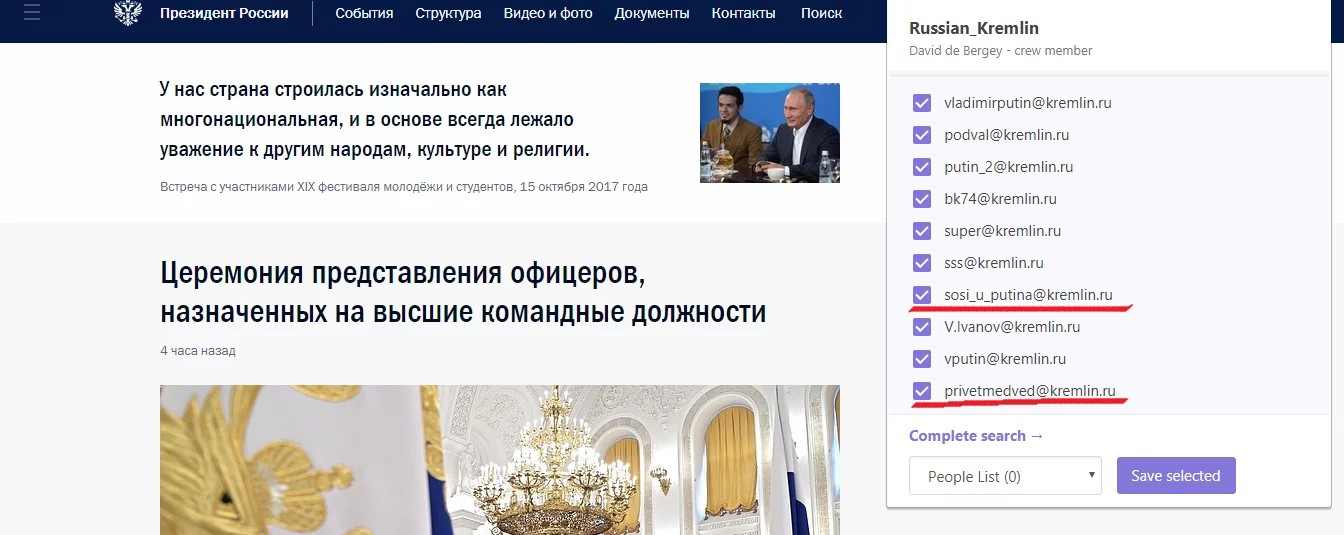Open the People List (0) dropdown

[x=1005, y=476]
